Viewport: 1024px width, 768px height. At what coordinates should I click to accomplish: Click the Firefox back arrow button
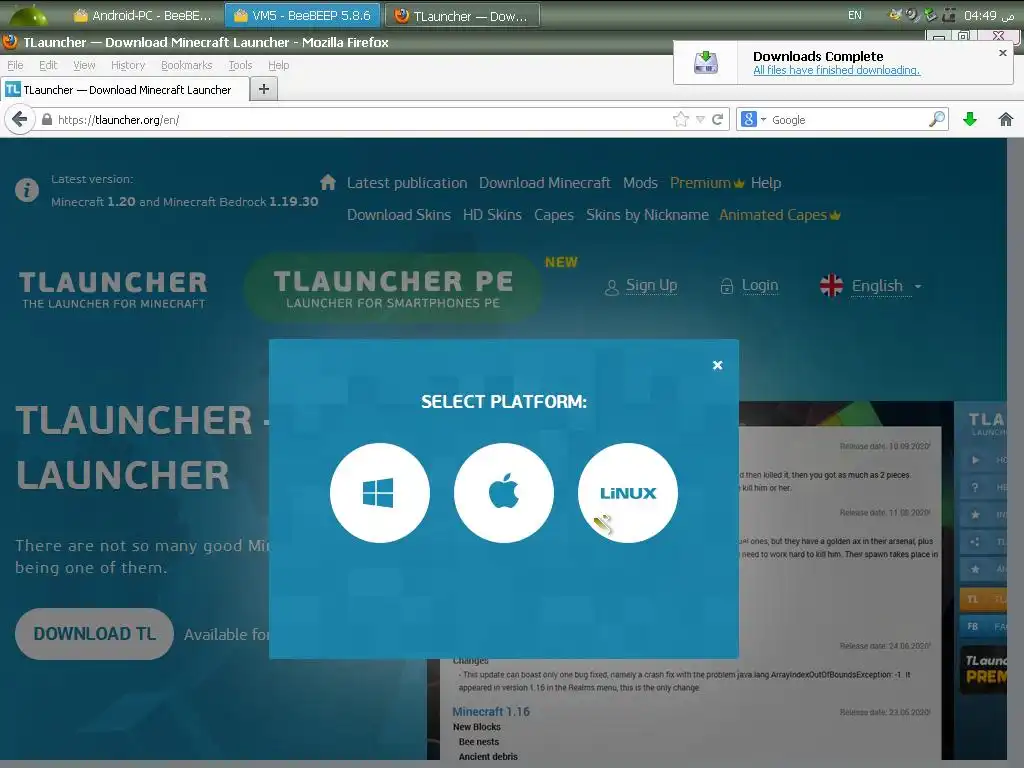point(20,120)
